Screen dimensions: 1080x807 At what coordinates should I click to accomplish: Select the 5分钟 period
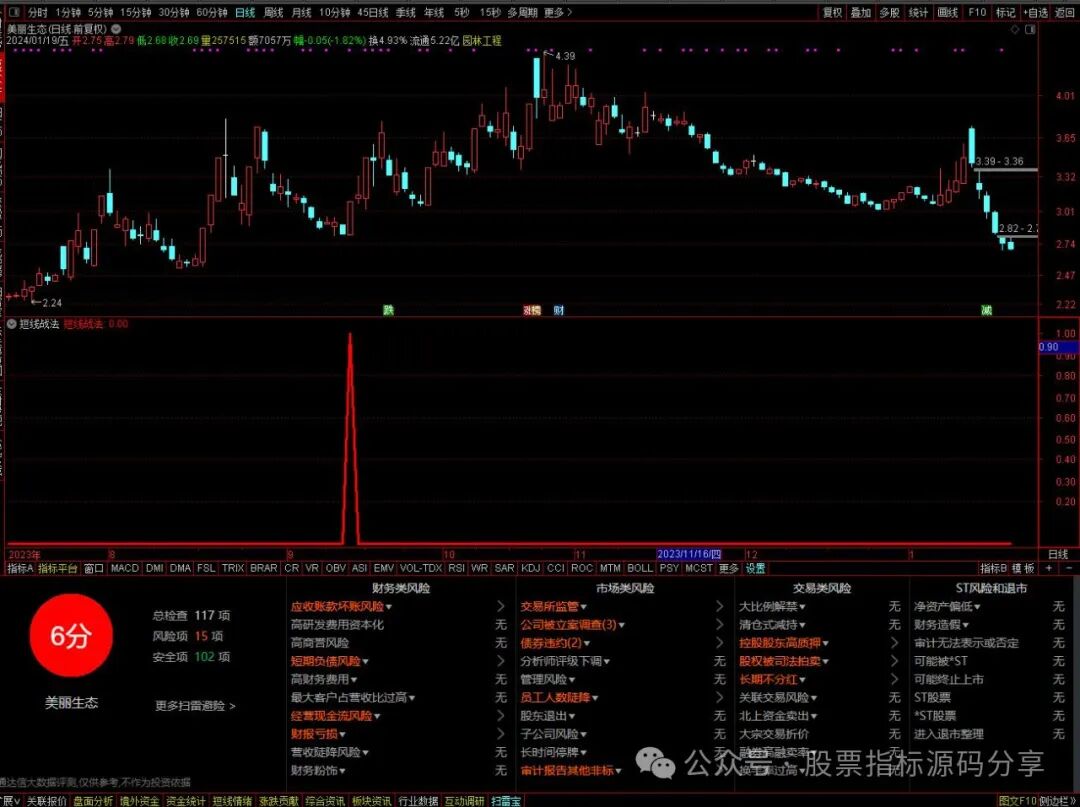(x=100, y=12)
